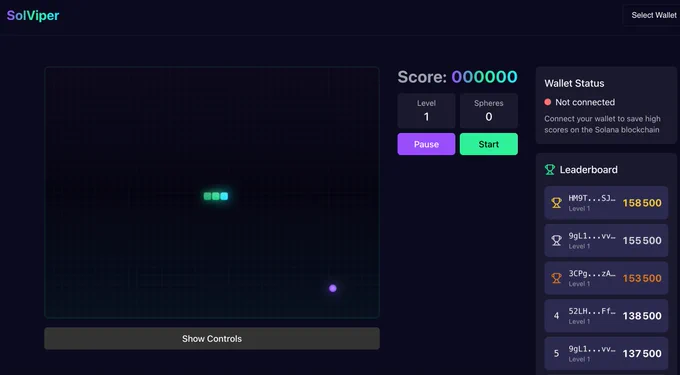Click the 3CPg...zA wallet address
The width and height of the screenshot is (680, 375).
[592, 274]
